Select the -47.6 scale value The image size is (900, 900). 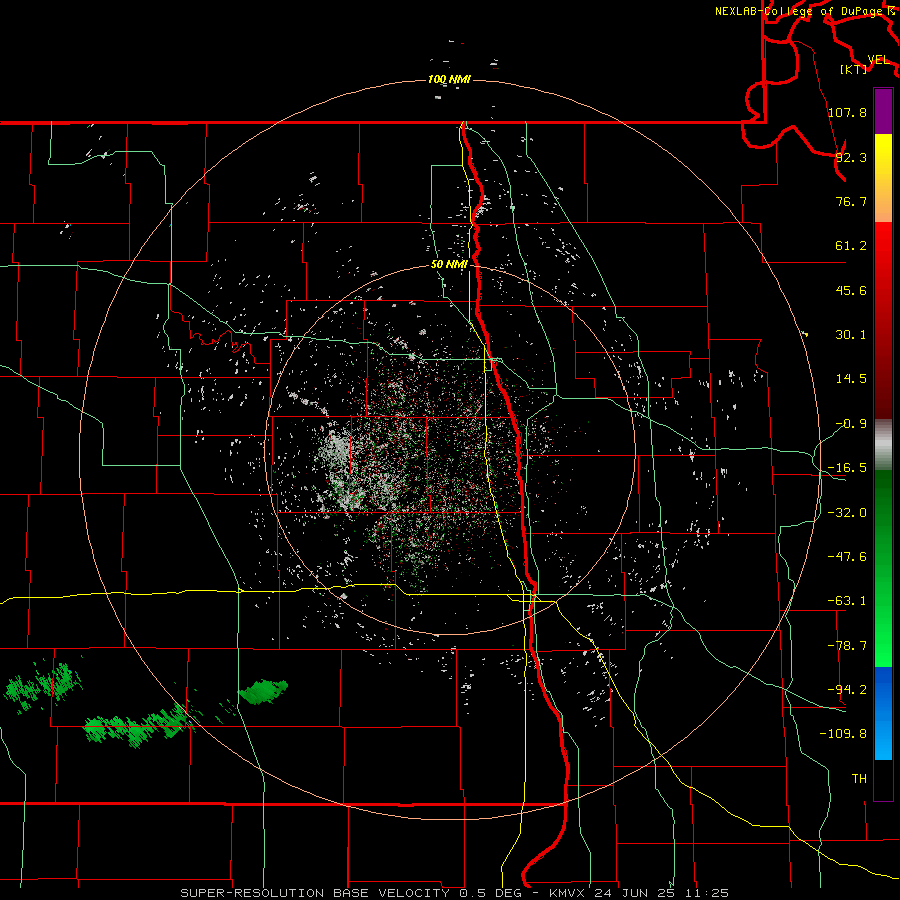click(x=847, y=557)
